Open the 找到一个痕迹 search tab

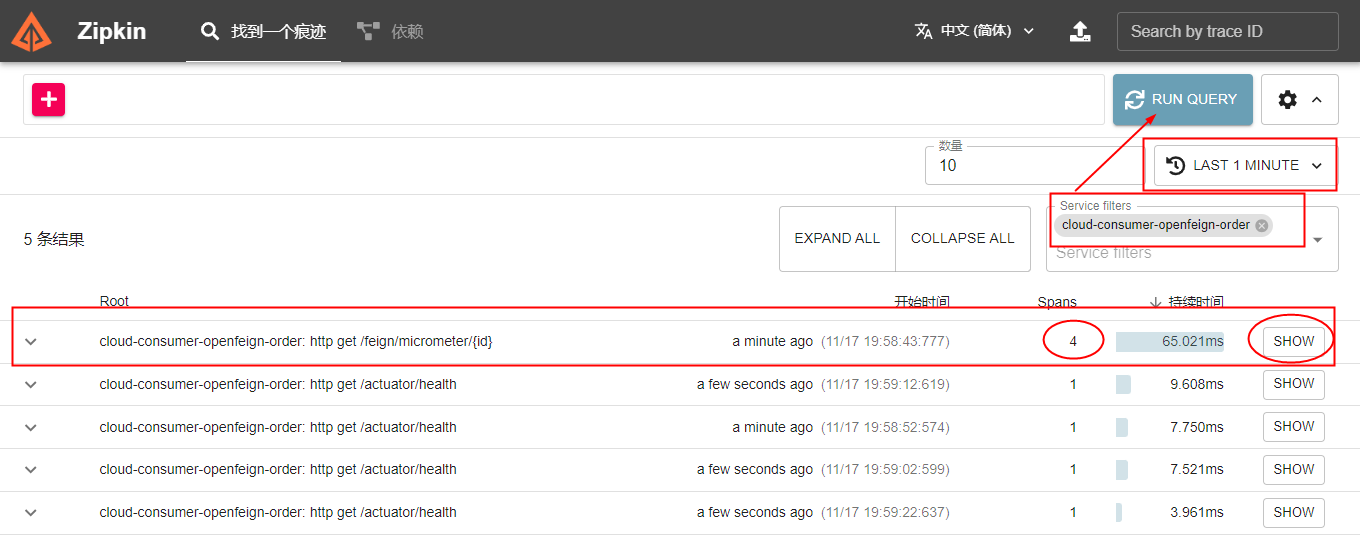point(264,31)
